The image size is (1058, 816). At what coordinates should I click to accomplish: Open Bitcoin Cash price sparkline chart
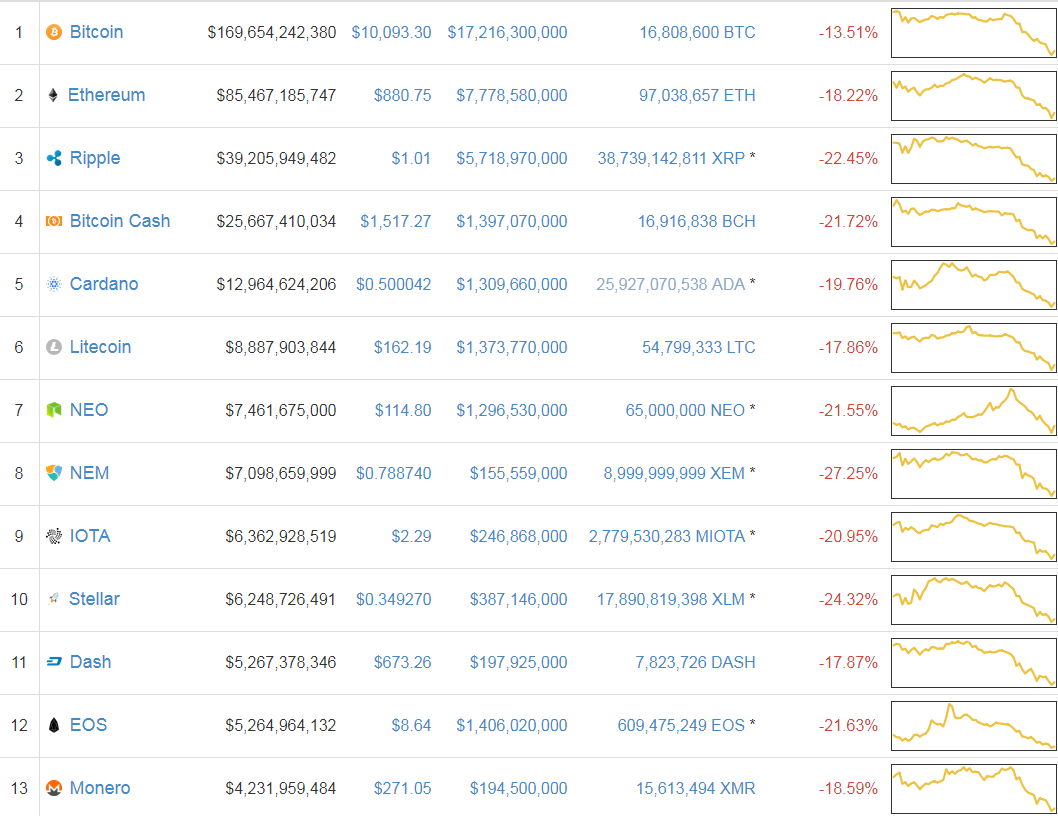[974, 222]
